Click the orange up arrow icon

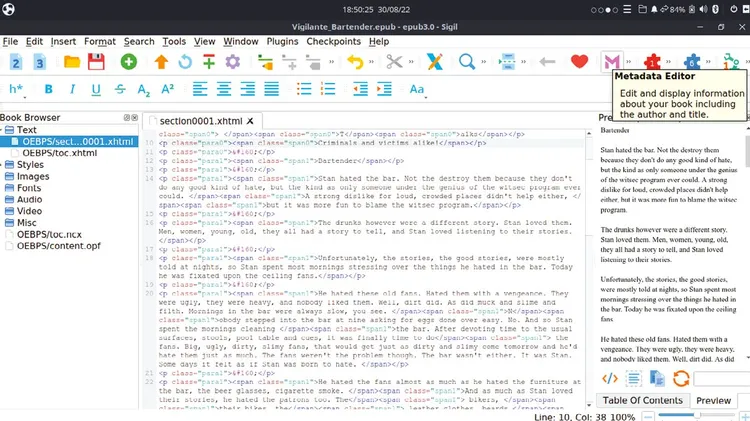point(161,62)
